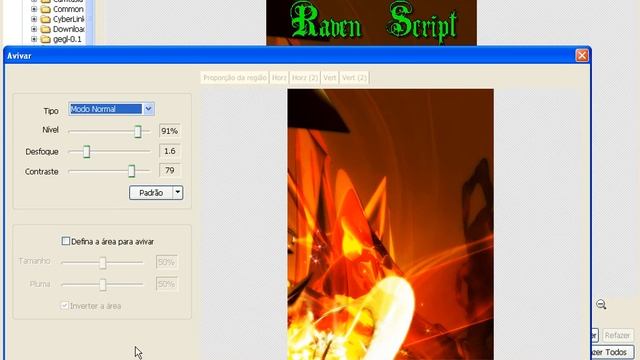640x360 pixels.
Task: Click the Nível slider handle
Action: coord(138,131)
